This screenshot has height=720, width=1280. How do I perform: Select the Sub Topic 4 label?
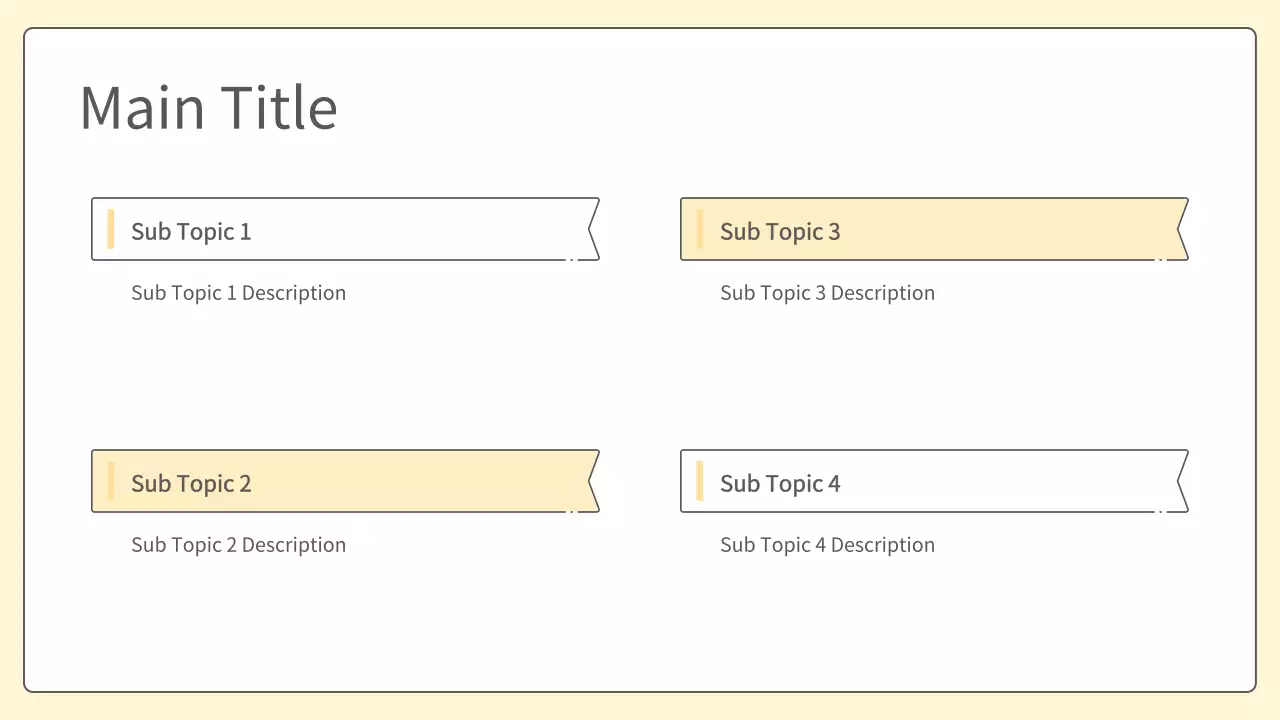780,483
